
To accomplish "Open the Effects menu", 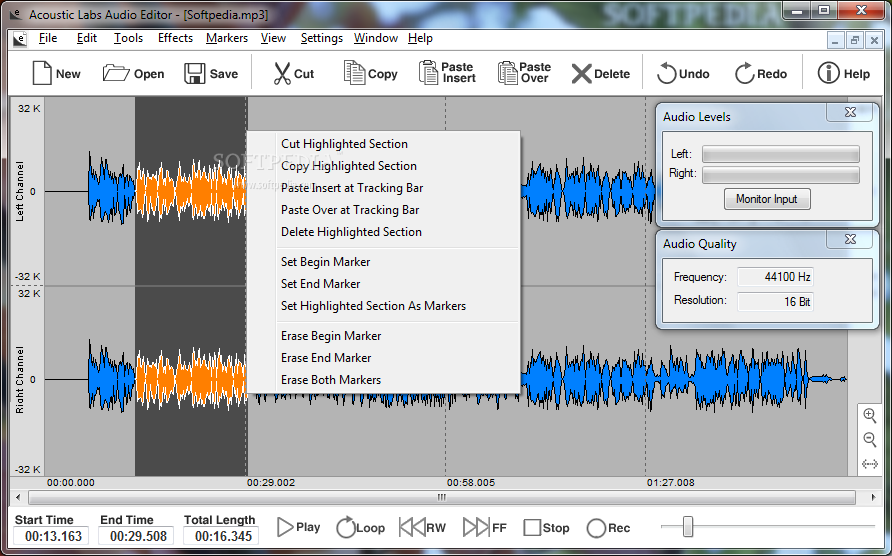I will point(175,38).
